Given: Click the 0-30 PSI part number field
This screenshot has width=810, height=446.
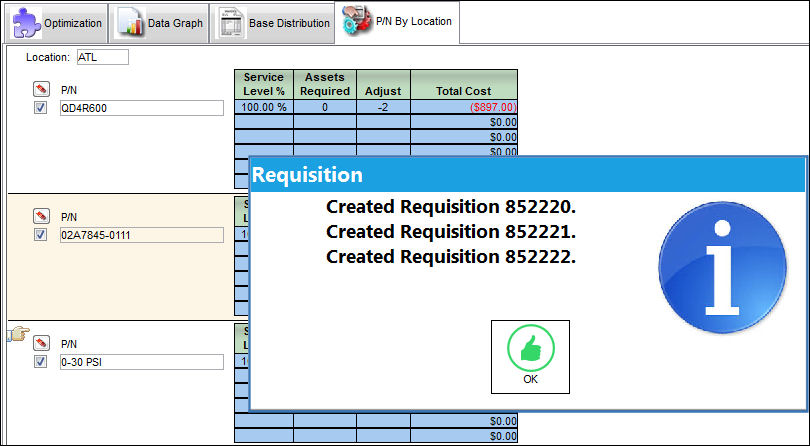Looking at the screenshot, I should pyautogui.click(x=142, y=362).
